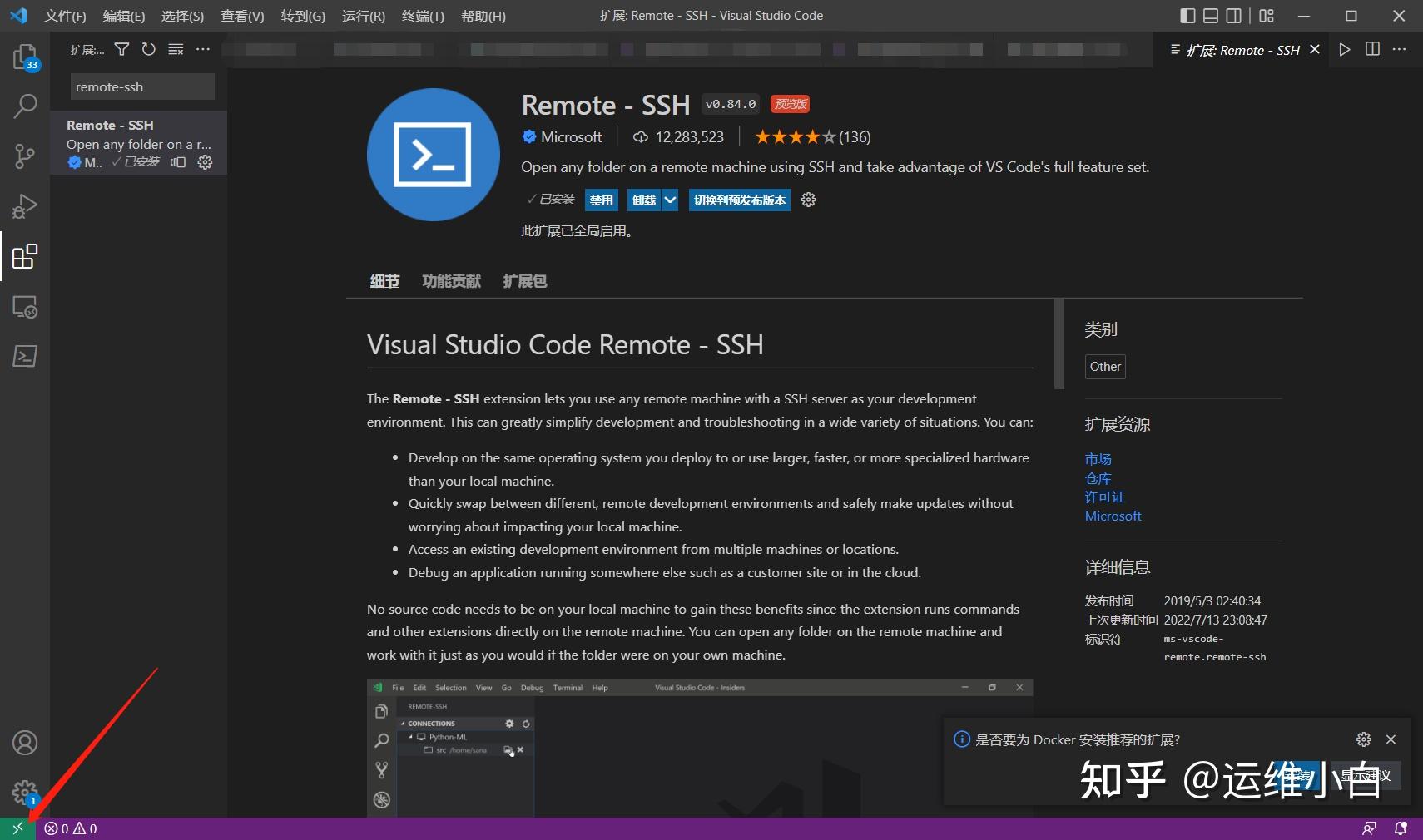Open notifications bell in status bar
The image size is (1423, 840).
1401,828
